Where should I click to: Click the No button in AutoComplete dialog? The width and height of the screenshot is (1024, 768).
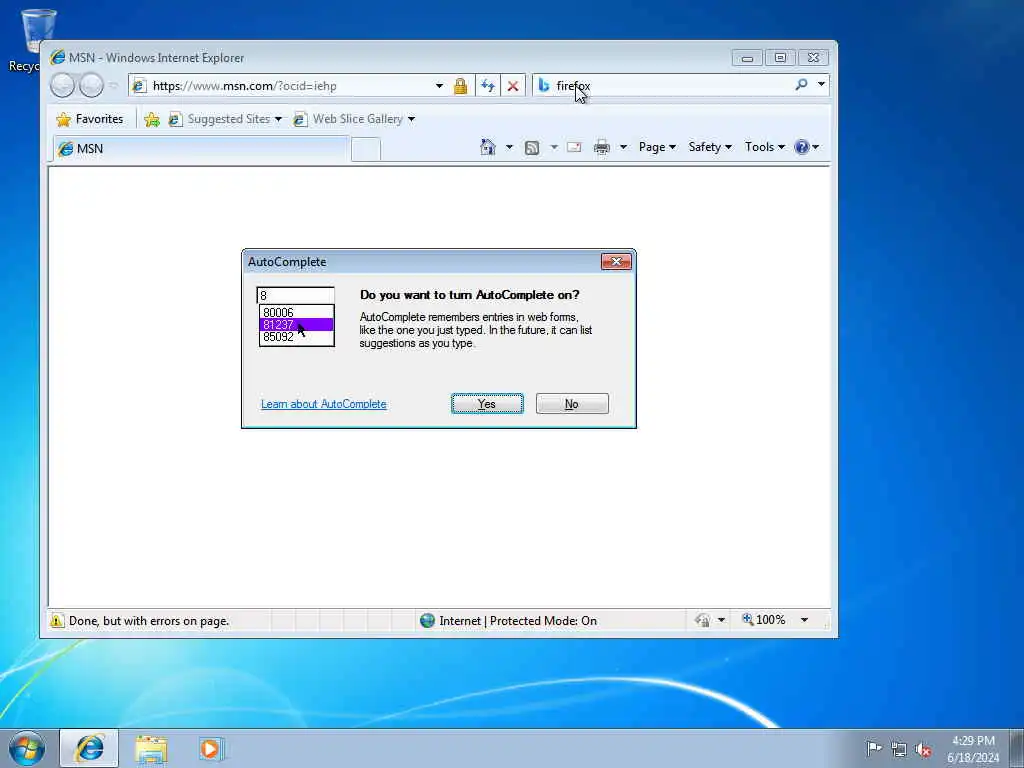(x=572, y=404)
